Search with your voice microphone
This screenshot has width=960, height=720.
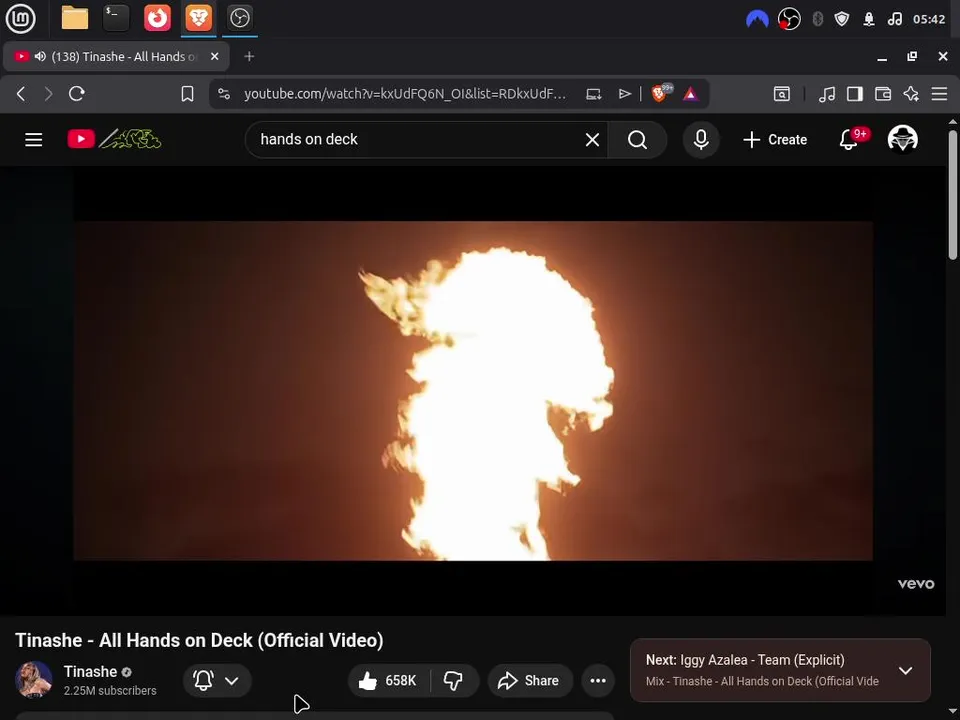click(701, 140)
